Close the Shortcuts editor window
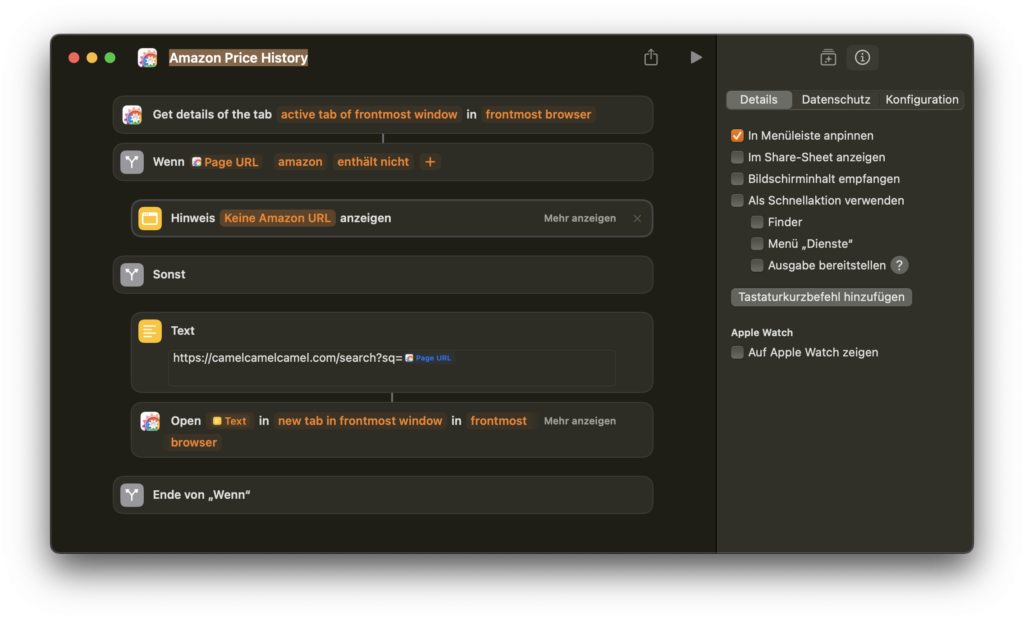1024x620 pixels. click(x=74, y=58)
